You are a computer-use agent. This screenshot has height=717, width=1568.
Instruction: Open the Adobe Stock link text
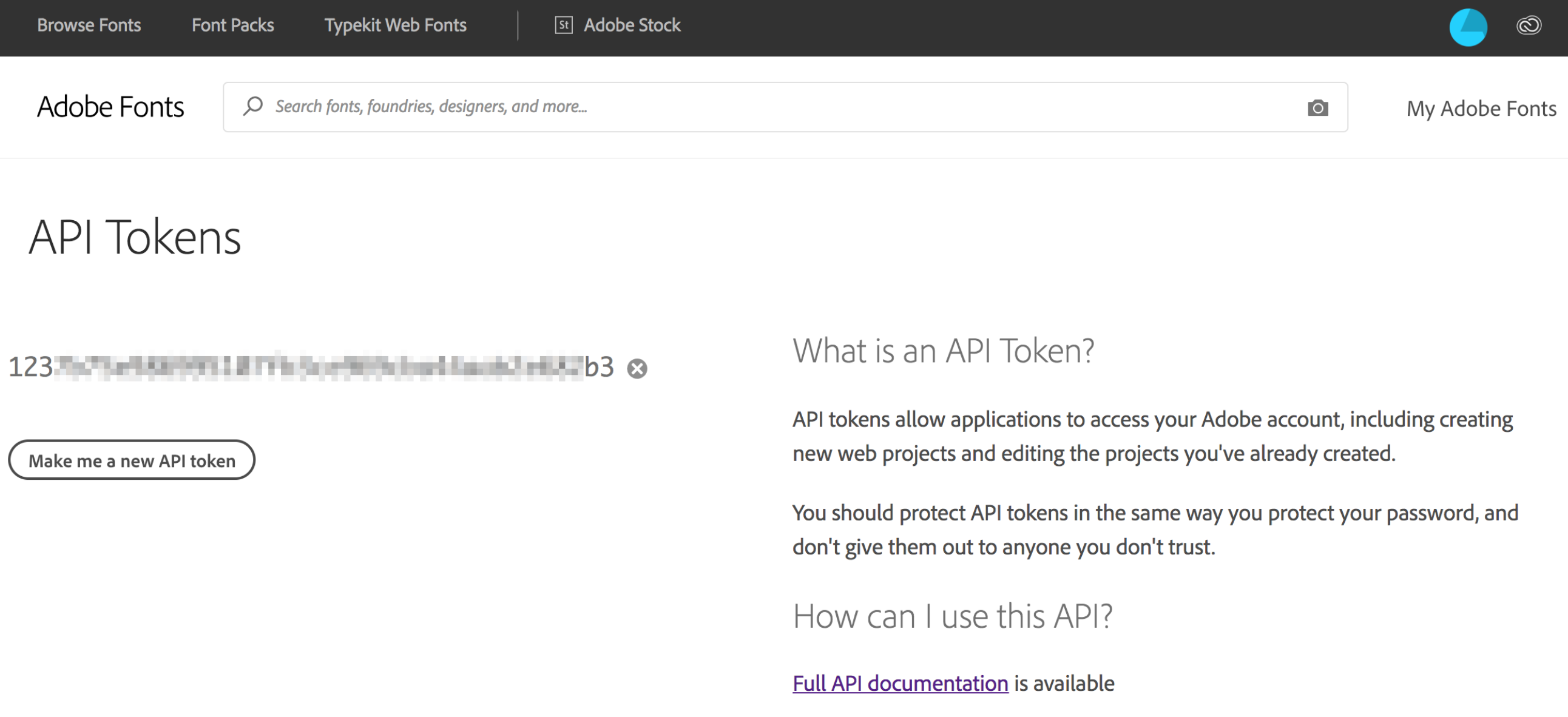[632, 25]
